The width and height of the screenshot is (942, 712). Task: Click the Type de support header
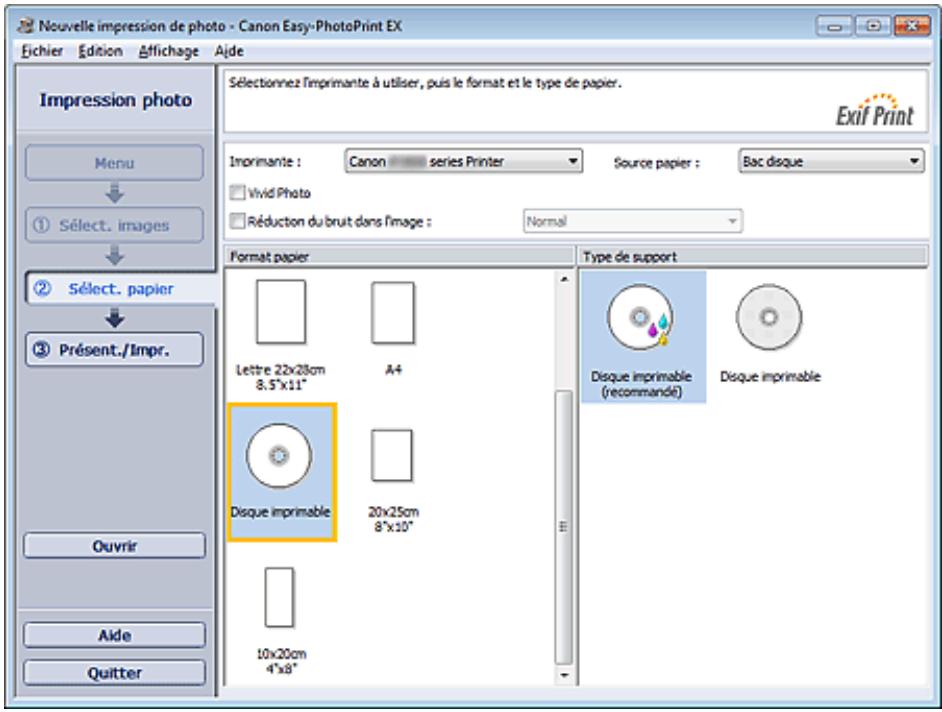point(753,257)
